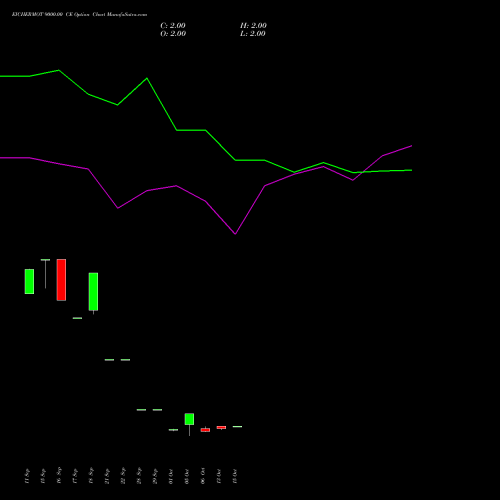
Task: Click the 'O: 2.00' open value
Action: (173, 33)
